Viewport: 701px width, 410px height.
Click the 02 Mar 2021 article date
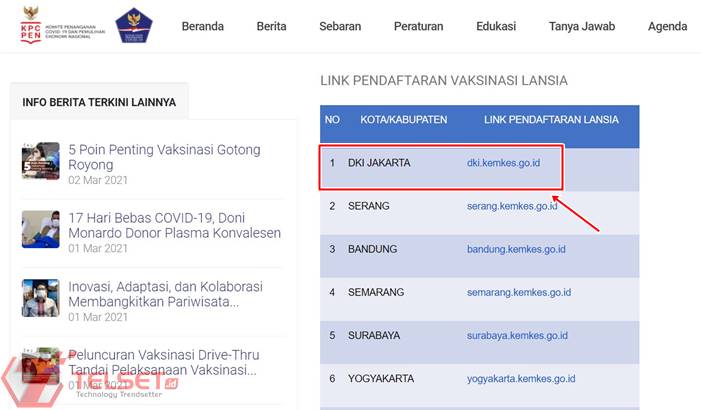[x=98, y=180]
